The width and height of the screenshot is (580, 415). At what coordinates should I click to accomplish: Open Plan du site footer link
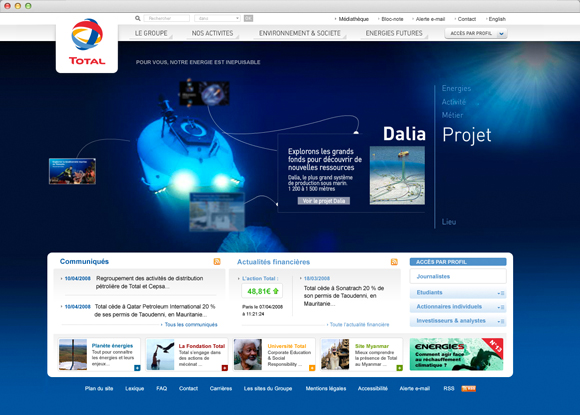(99, 388)
